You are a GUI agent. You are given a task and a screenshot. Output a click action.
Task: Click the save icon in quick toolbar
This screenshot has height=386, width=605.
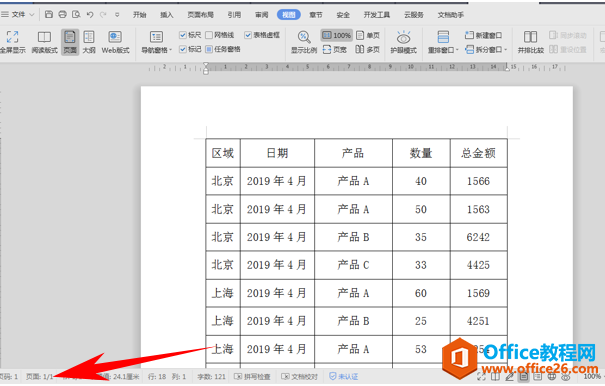click(49, 15)
